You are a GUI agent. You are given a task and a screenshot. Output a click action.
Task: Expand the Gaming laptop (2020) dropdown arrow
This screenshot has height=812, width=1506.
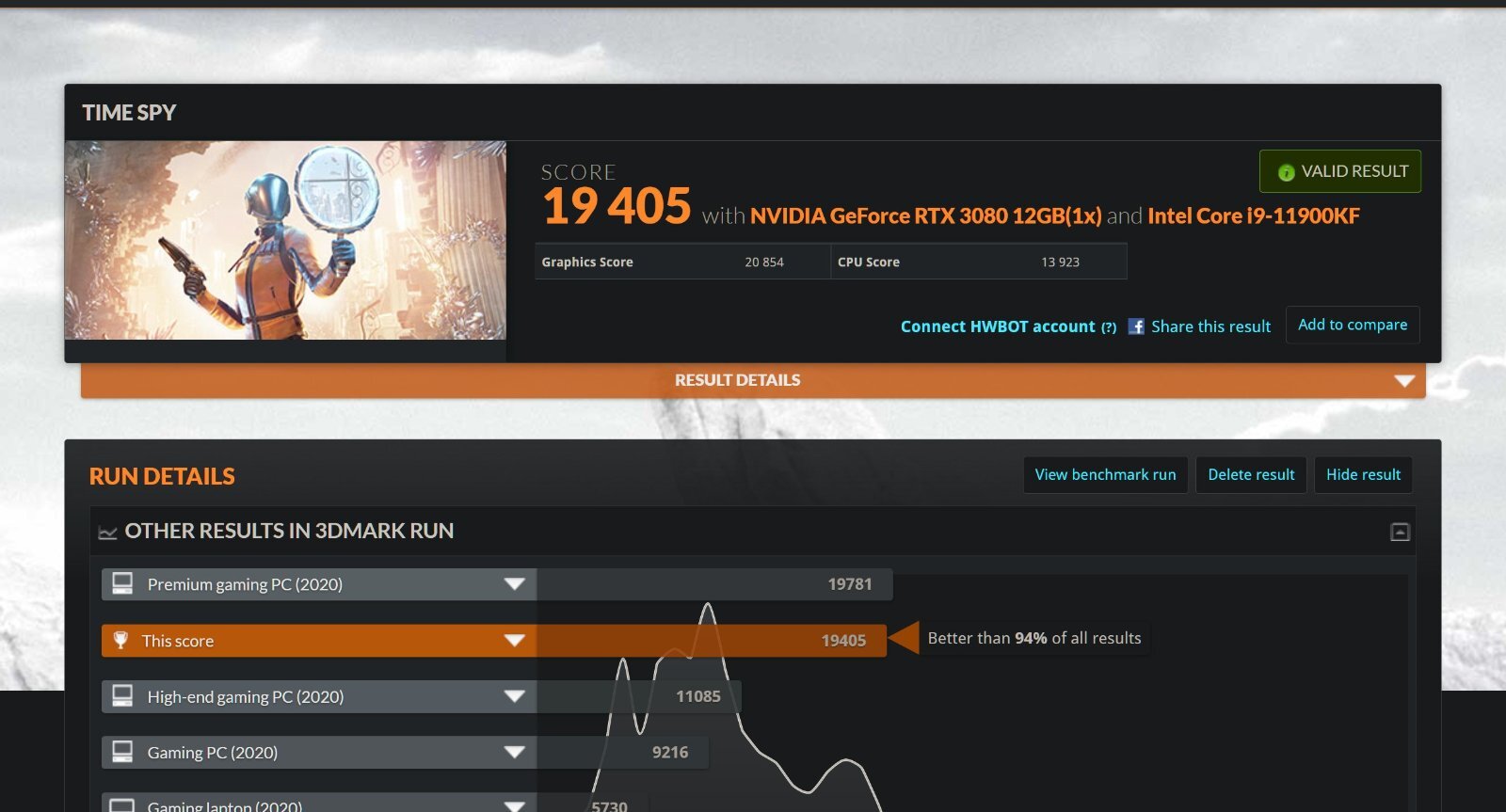coord(514,806)
